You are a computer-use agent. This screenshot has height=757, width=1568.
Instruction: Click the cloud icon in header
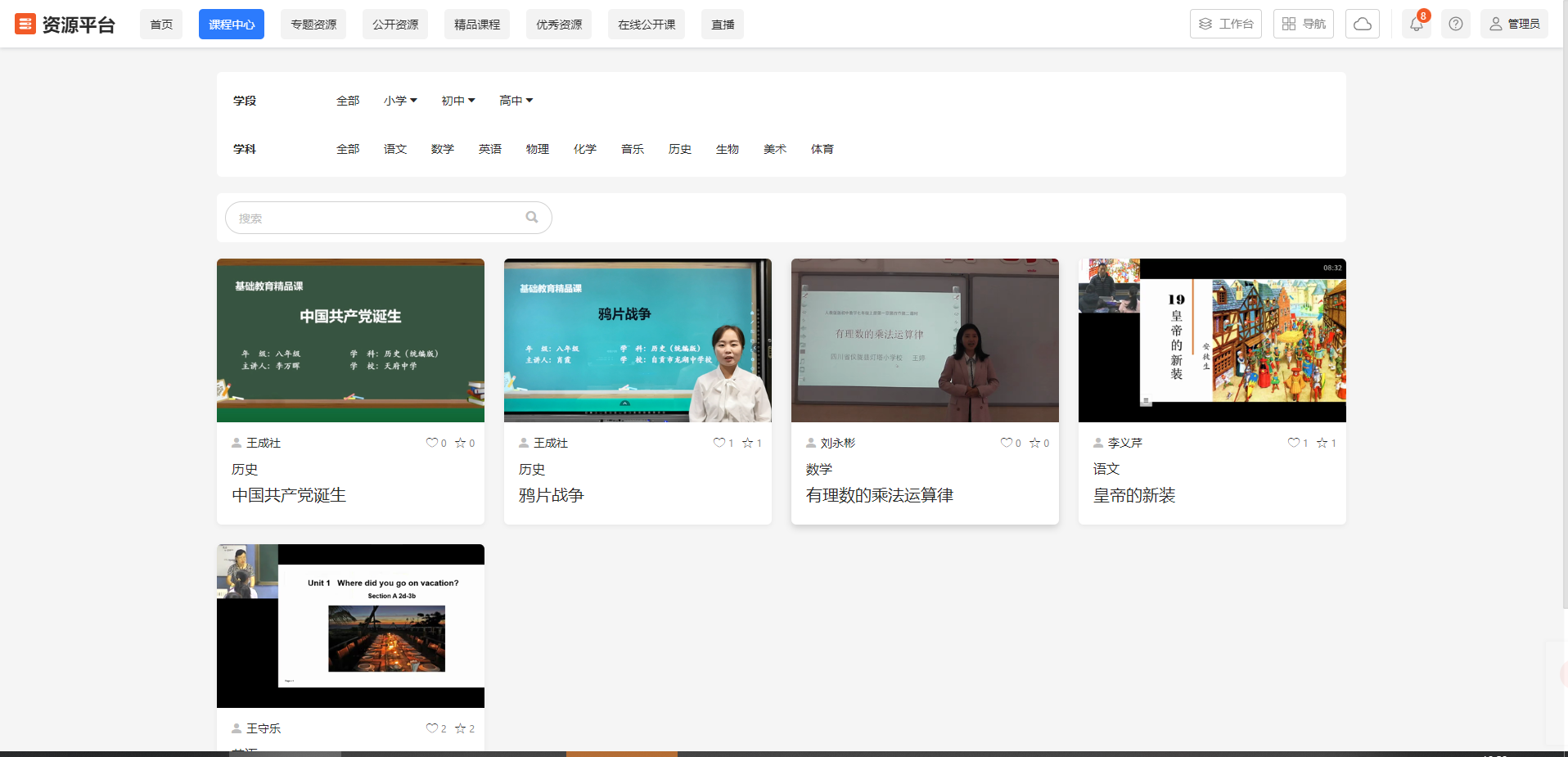[x=1363, y=25]
